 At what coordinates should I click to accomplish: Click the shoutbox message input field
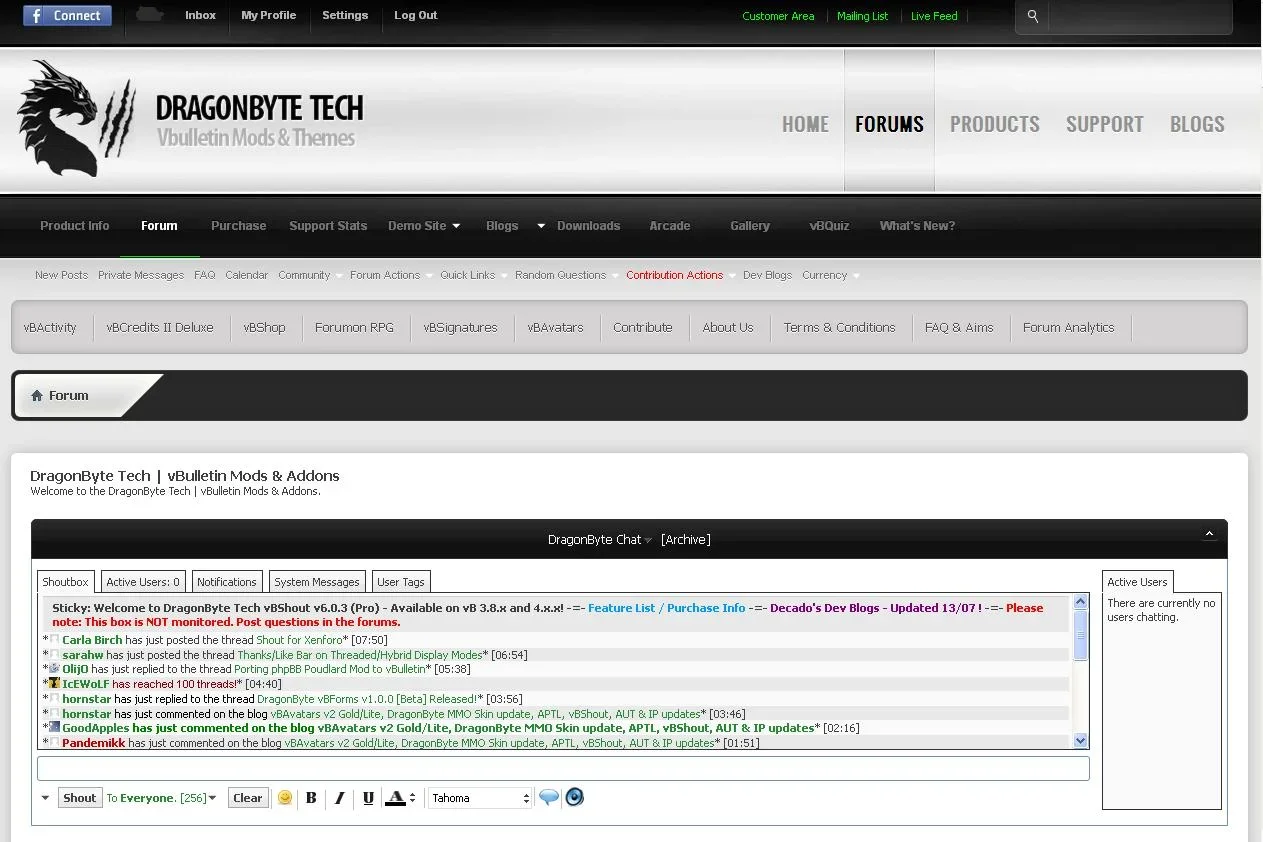(x=563, y=769)
